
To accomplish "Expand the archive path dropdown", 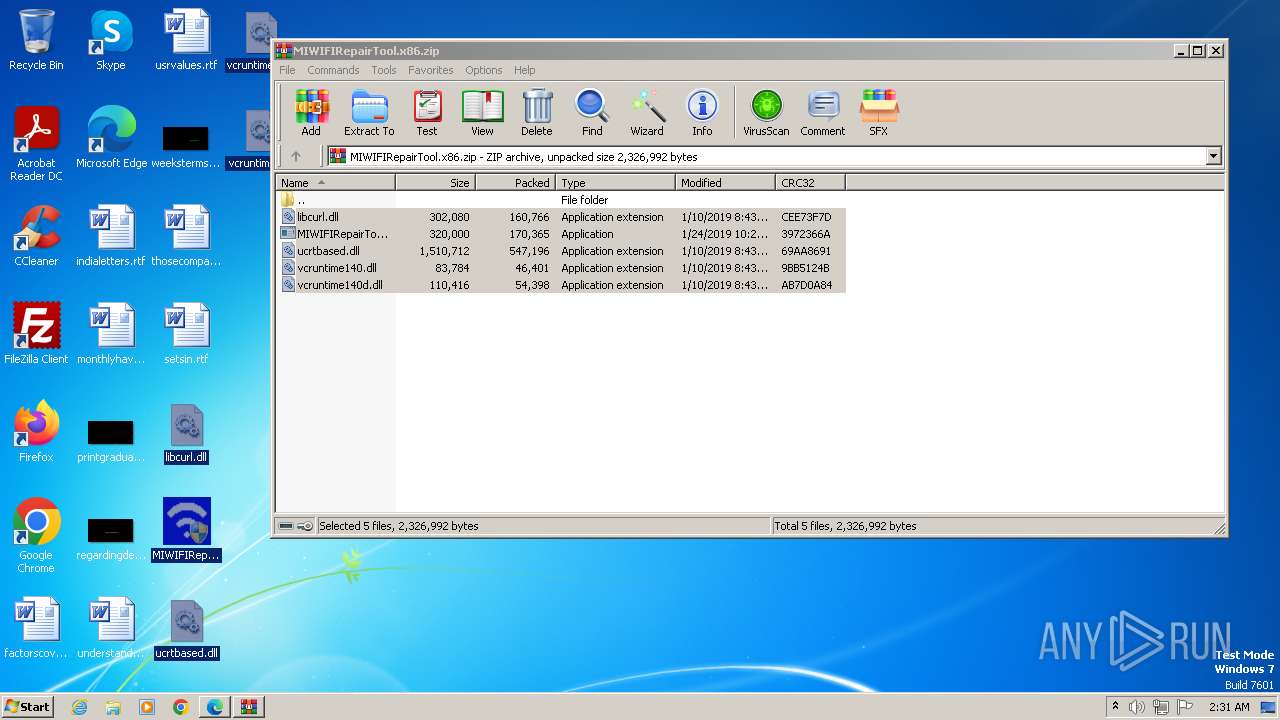I will coord(1213,156).
